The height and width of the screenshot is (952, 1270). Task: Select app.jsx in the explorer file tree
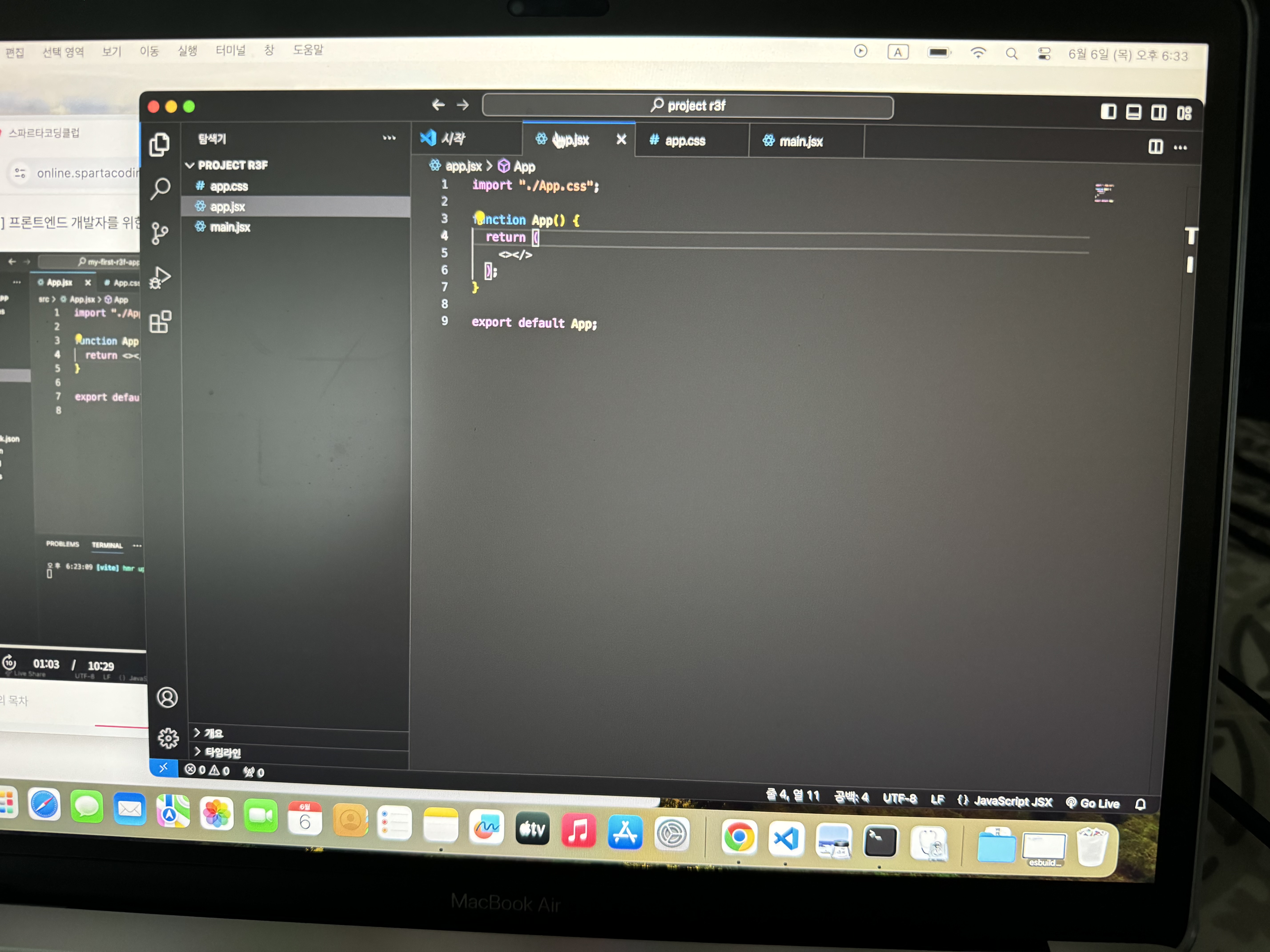296,207
